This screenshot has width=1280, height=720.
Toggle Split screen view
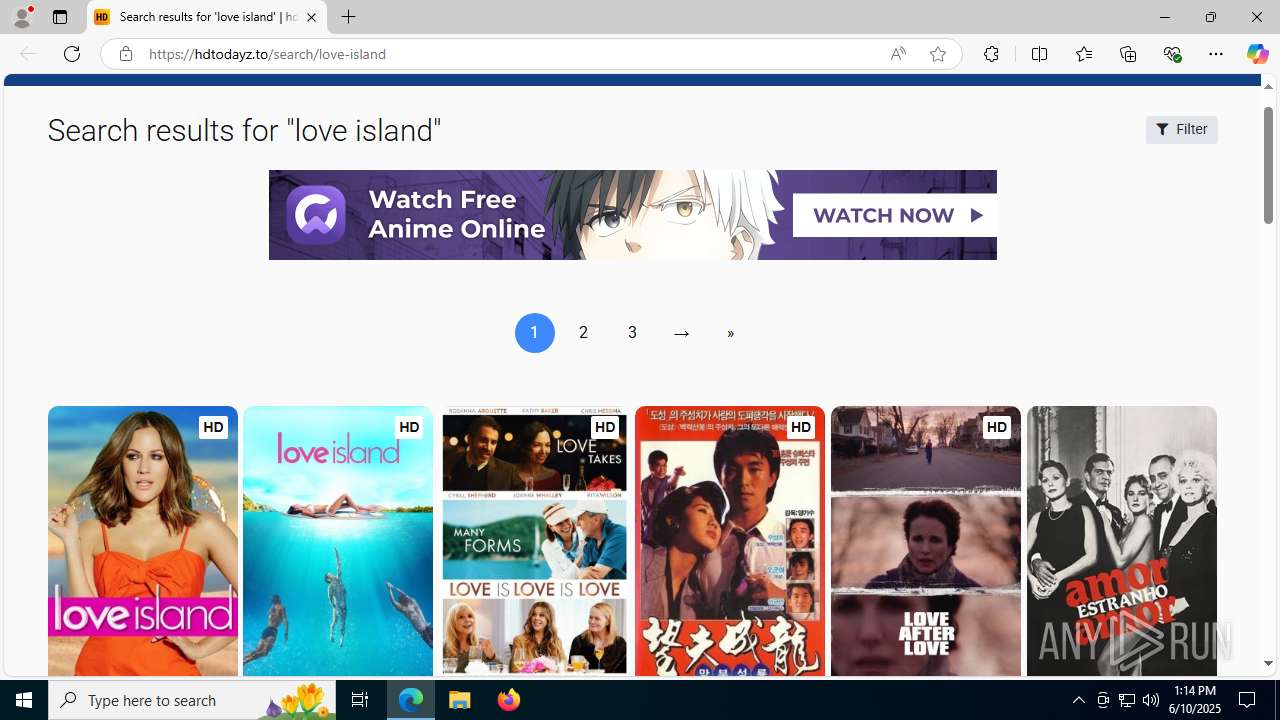coord(1039,54)
